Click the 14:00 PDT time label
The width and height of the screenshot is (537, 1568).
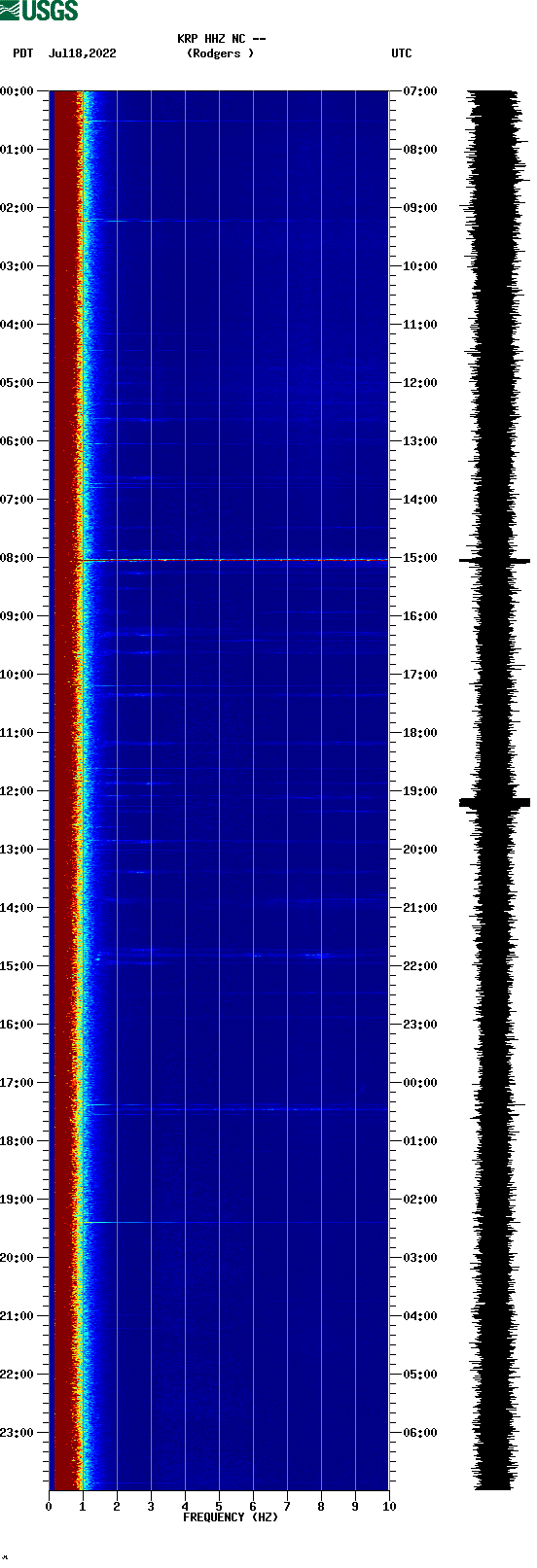point(18,908)
